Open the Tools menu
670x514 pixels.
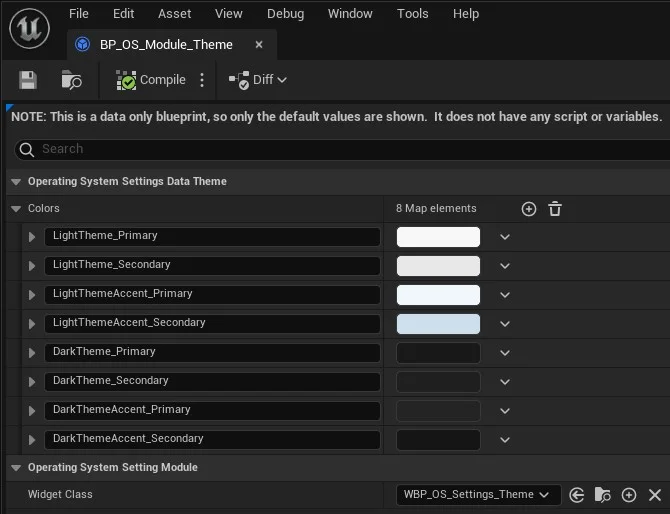412,14
